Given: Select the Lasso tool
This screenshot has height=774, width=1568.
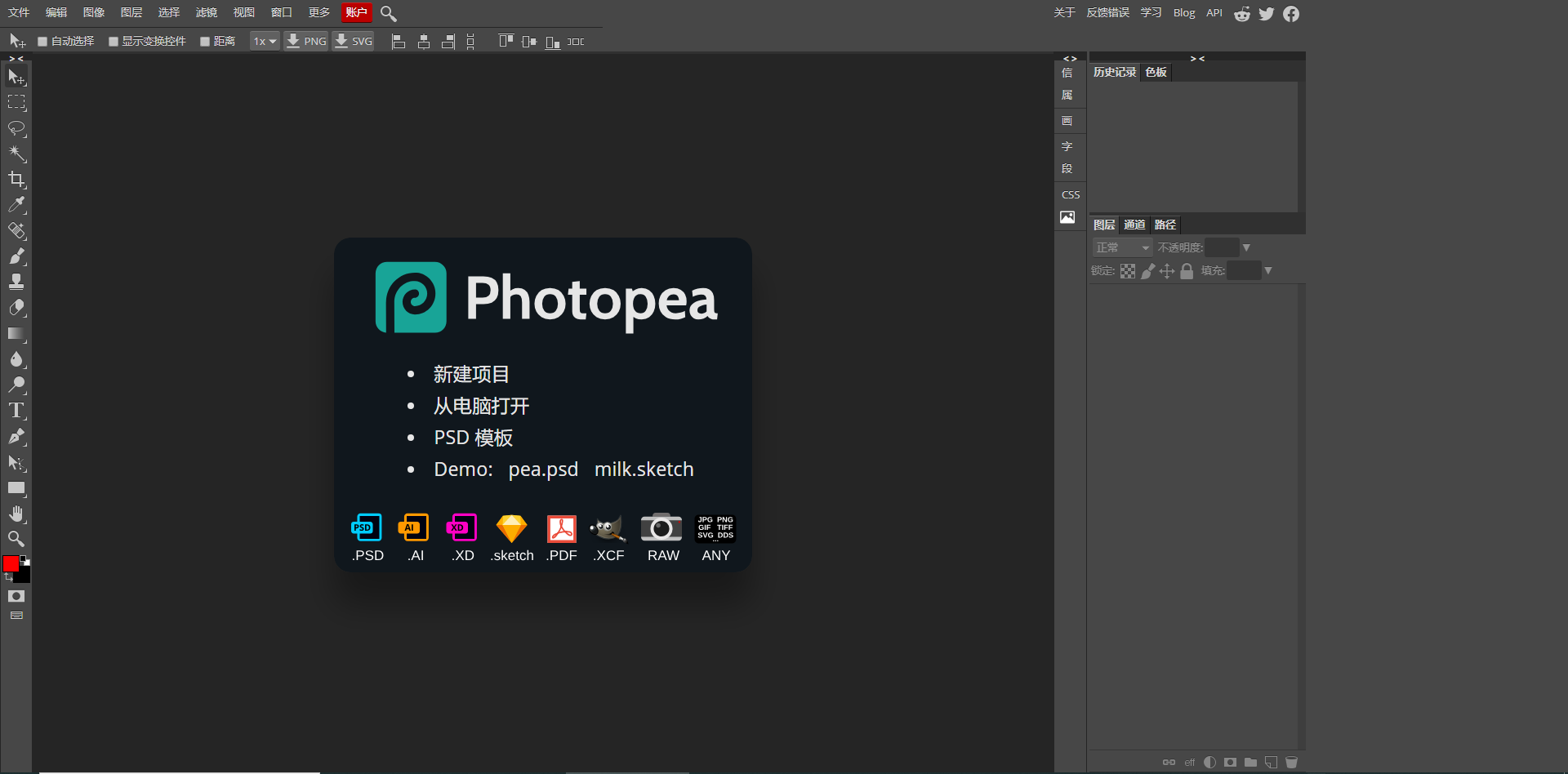Looking at the screenshot, I should point(16,128).
